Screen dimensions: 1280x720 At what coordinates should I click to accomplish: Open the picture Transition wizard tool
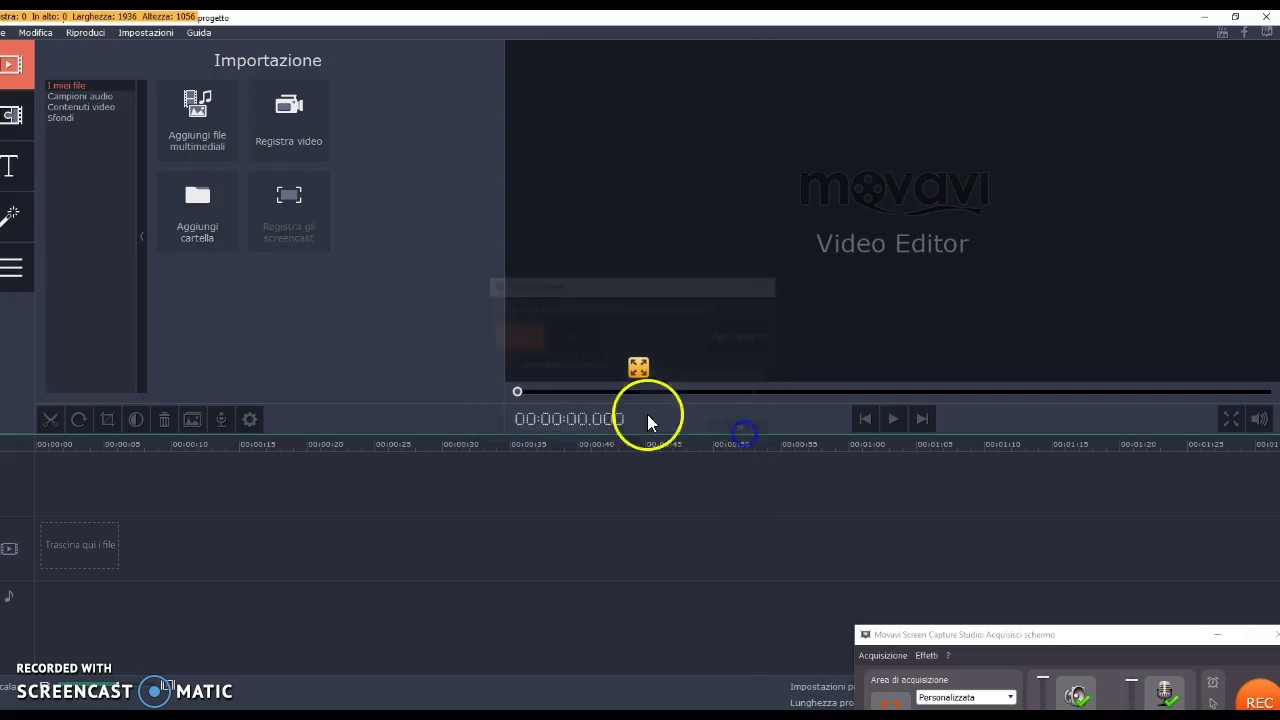pyautogui.click(x=193, y=420)
